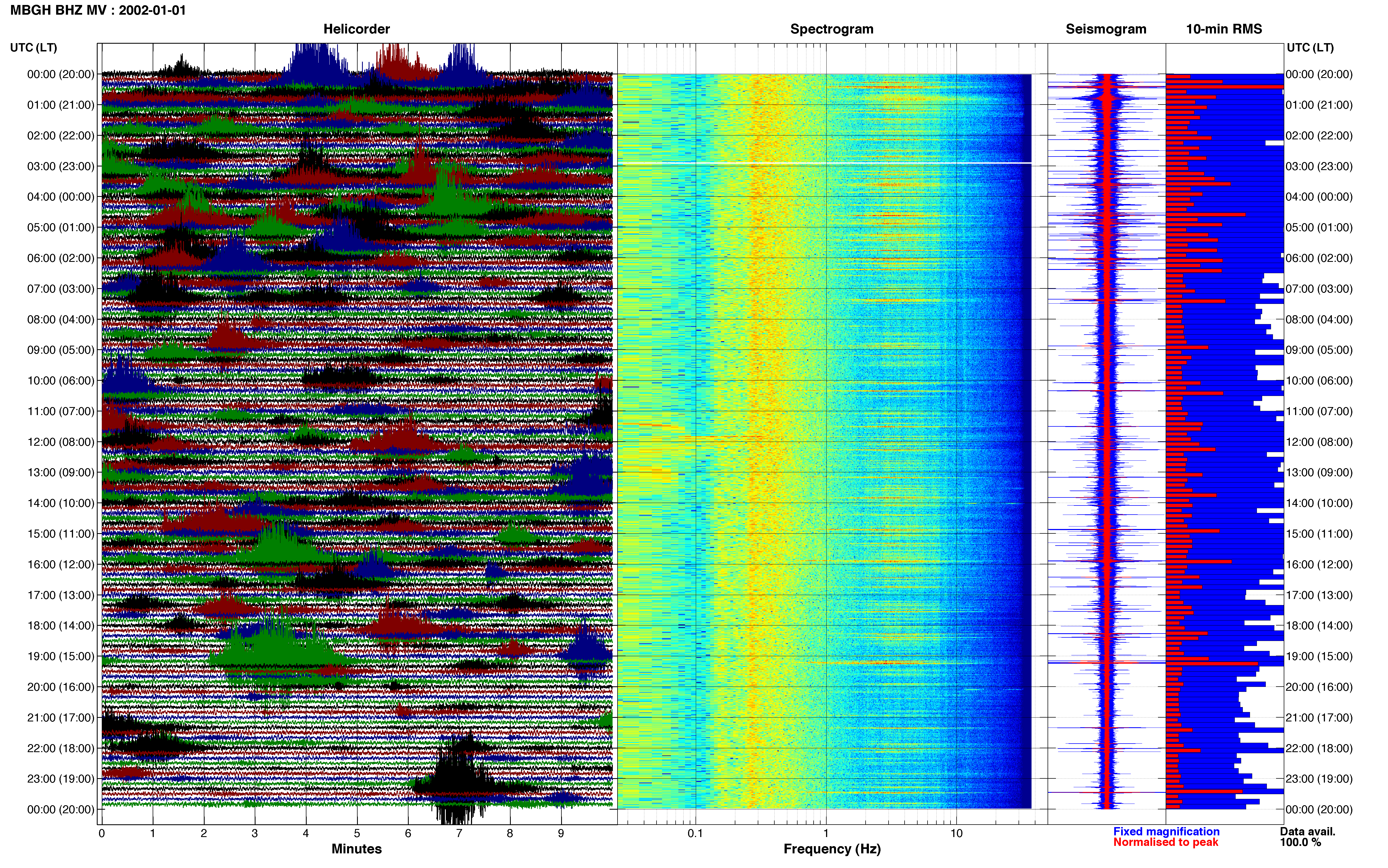The image size is (1388, 868).
Task: Click left time label 18:00 (14:00)
Action: [60, 626]
